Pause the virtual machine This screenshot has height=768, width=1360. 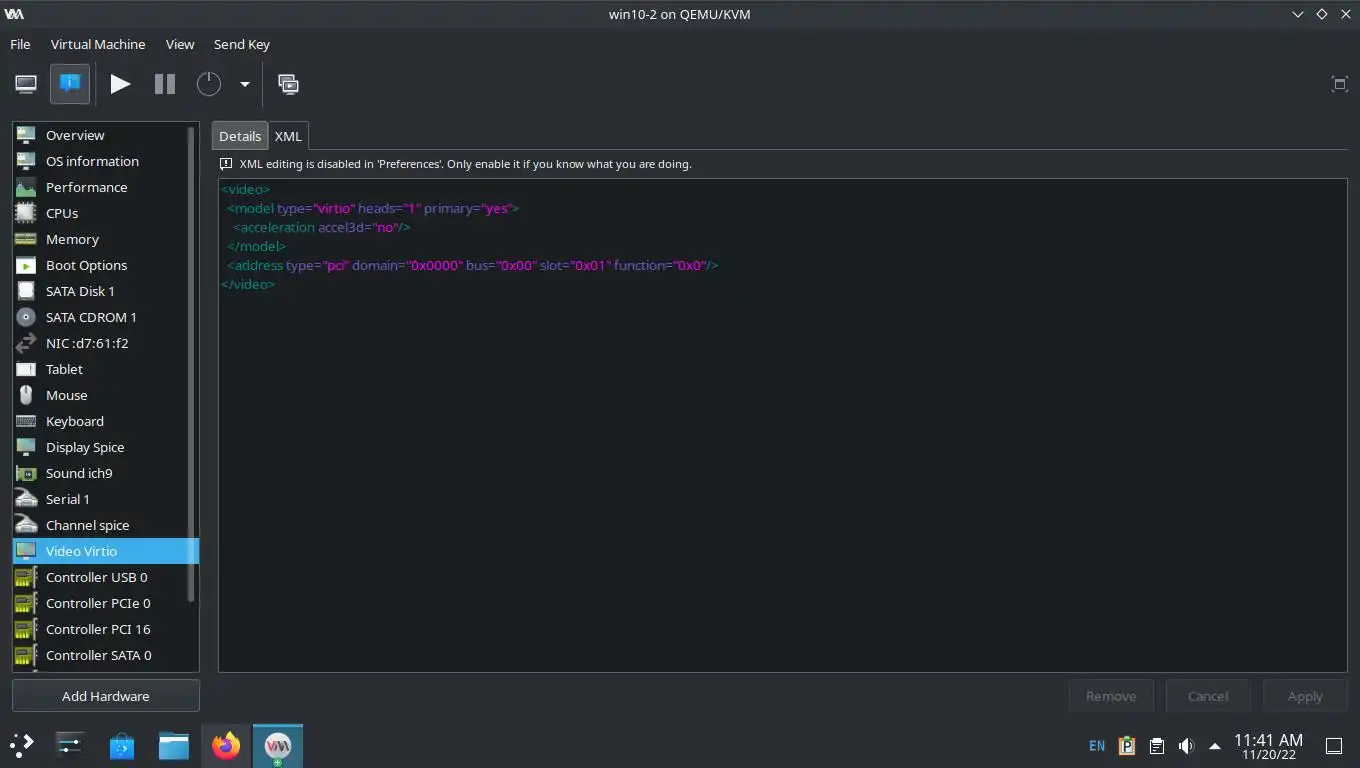(165, 84)
